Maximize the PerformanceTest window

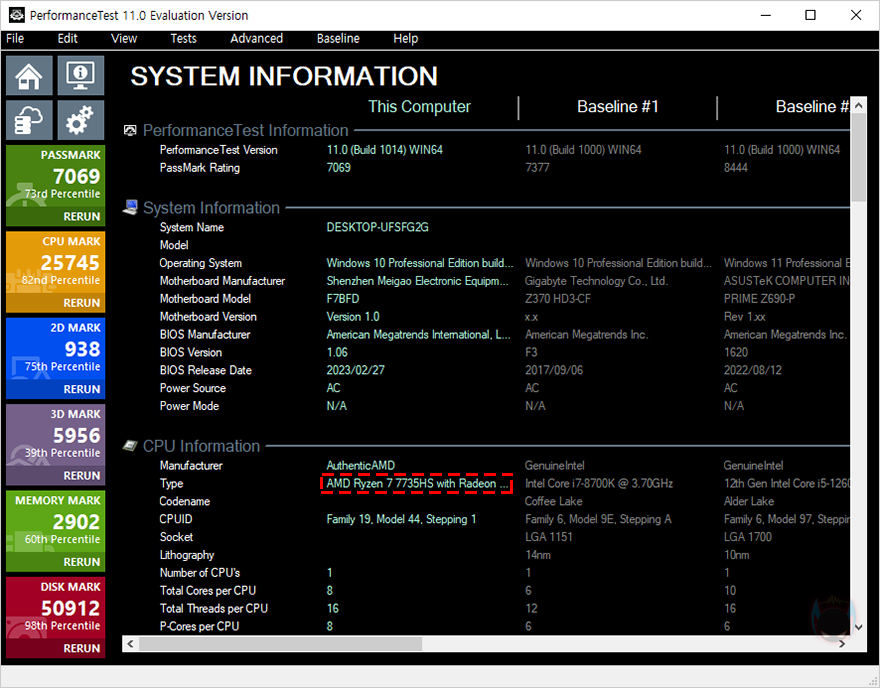pyautogui.click(x=810, y=15)
